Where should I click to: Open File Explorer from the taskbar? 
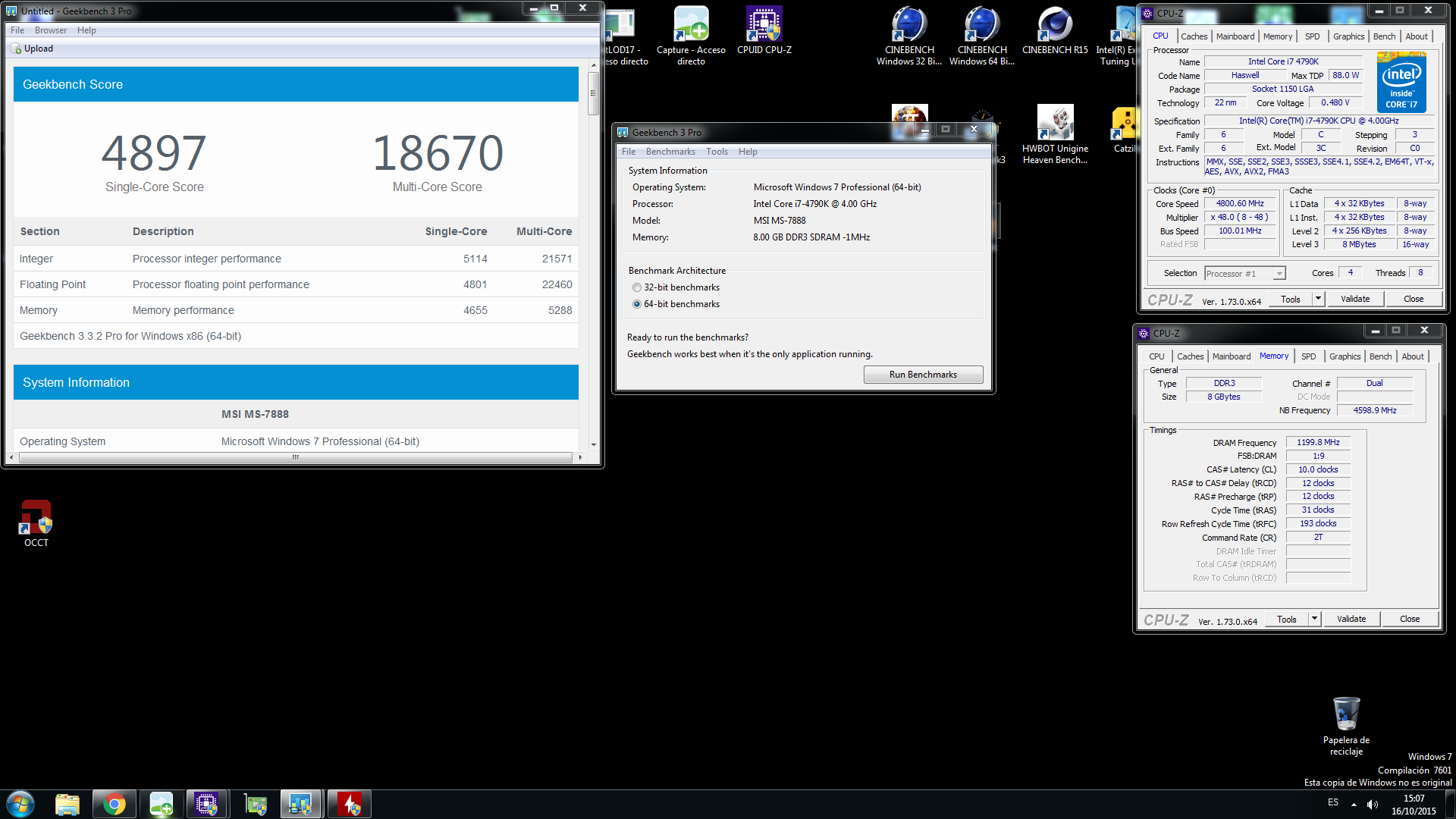[67, 804]
